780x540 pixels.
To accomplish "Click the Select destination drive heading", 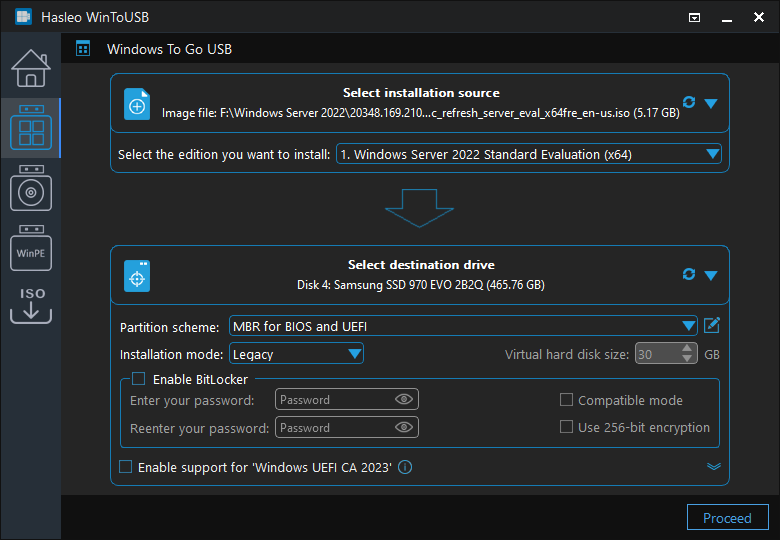I will pos(421,265).
